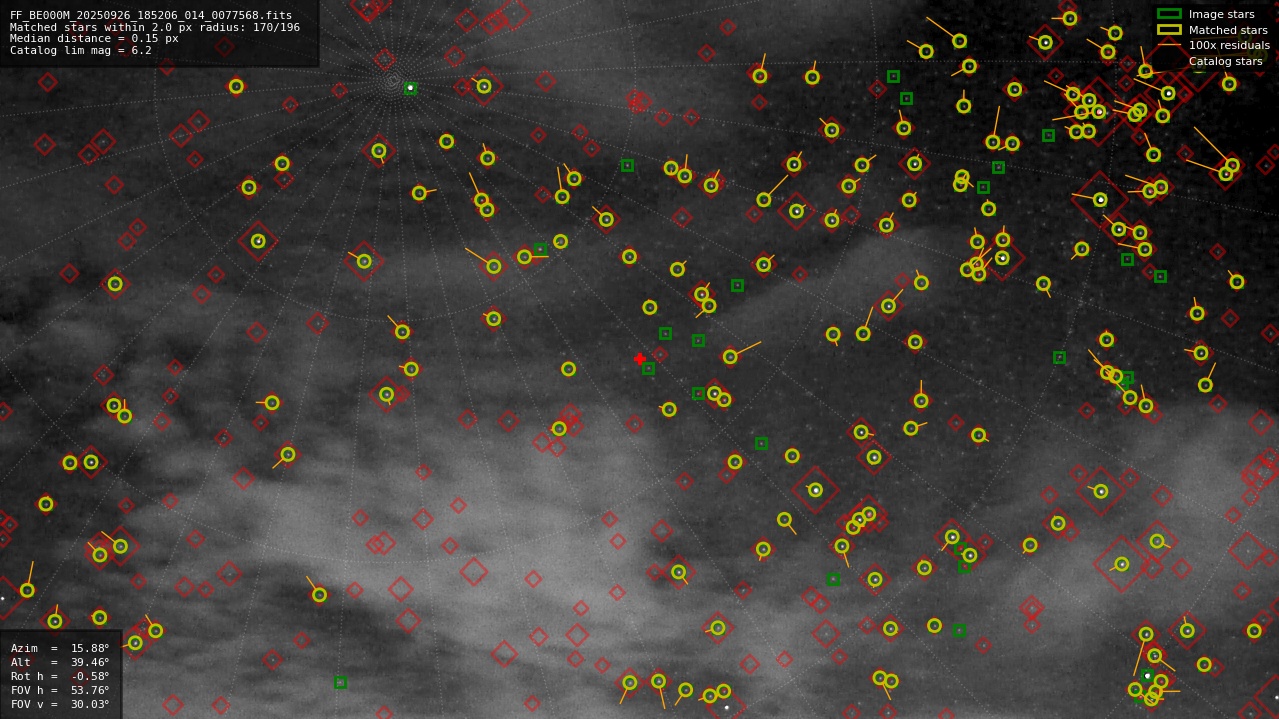This screenshot has width=1279, height=719.
Task: Click the FOV h = 53.76° readout
Action: (60, 690)
